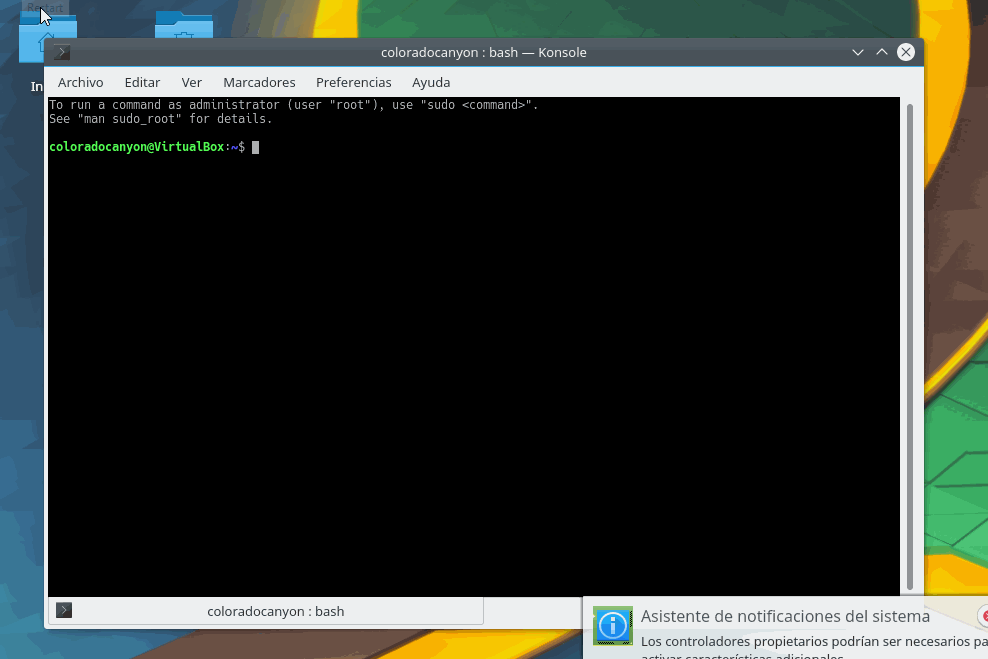988x659 pixels.
Task: Open the Marcadores menu
Action: pyautogui.click(x=259, y=82)
